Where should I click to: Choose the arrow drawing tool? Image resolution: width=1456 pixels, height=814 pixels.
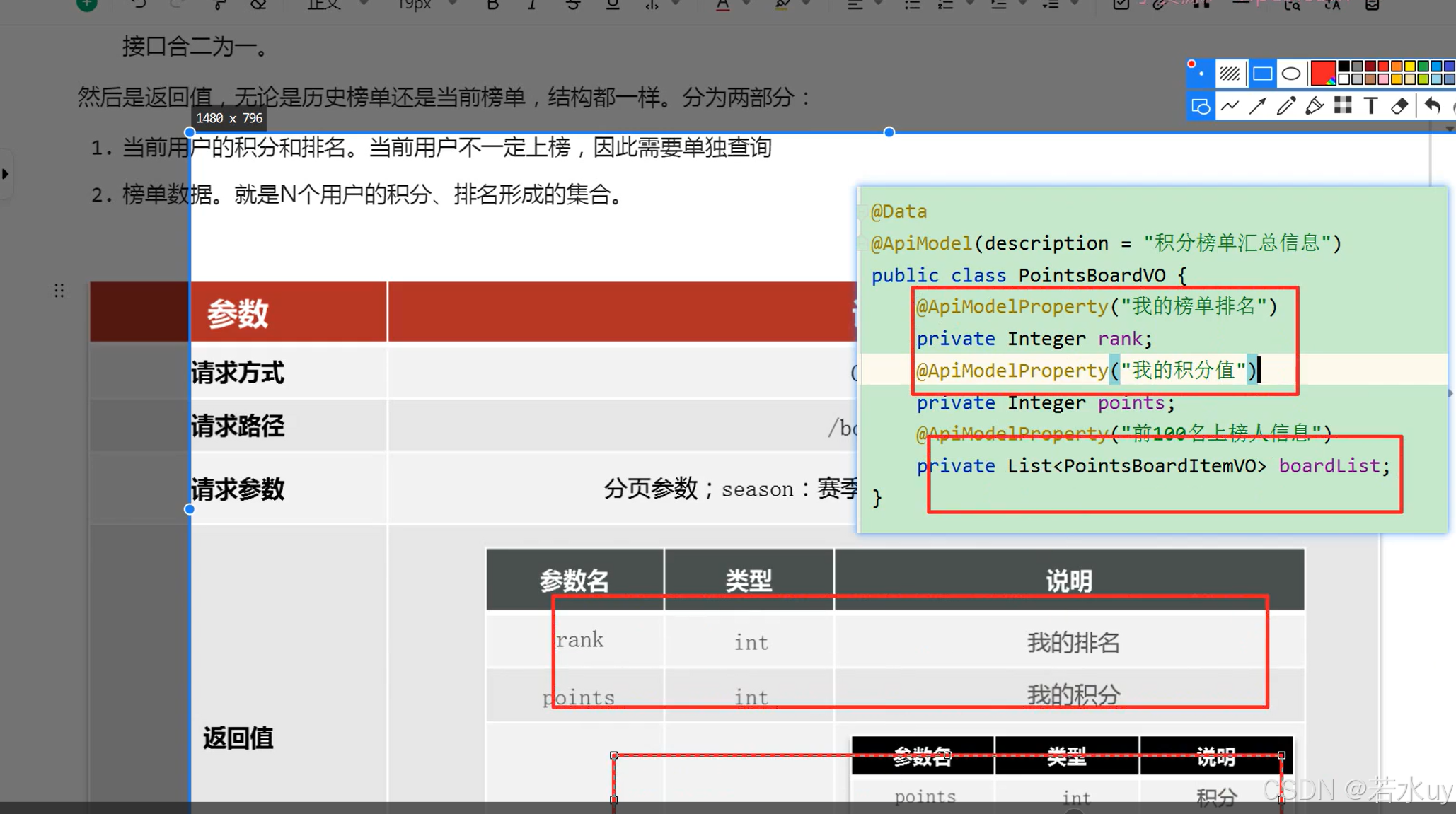click(x=1257, y=107)
